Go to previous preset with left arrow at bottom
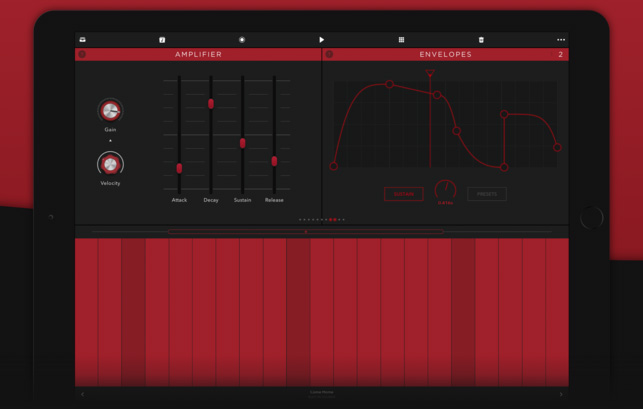 pos(82,394)
